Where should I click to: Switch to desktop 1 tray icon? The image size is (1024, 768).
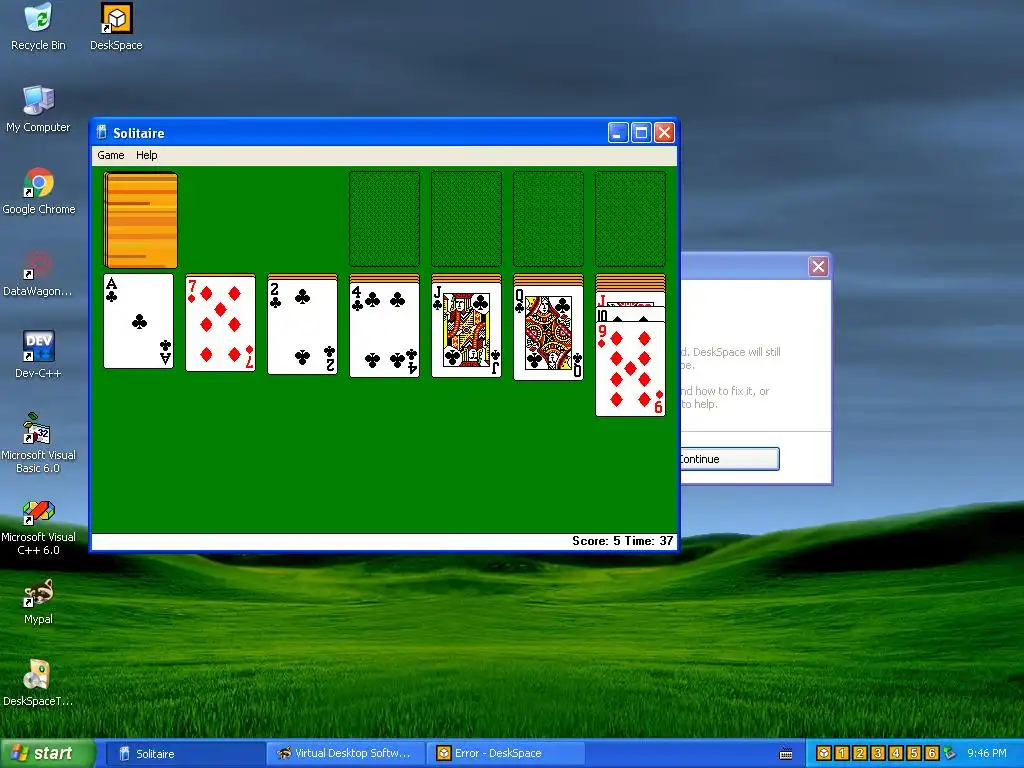coord(842,753)
